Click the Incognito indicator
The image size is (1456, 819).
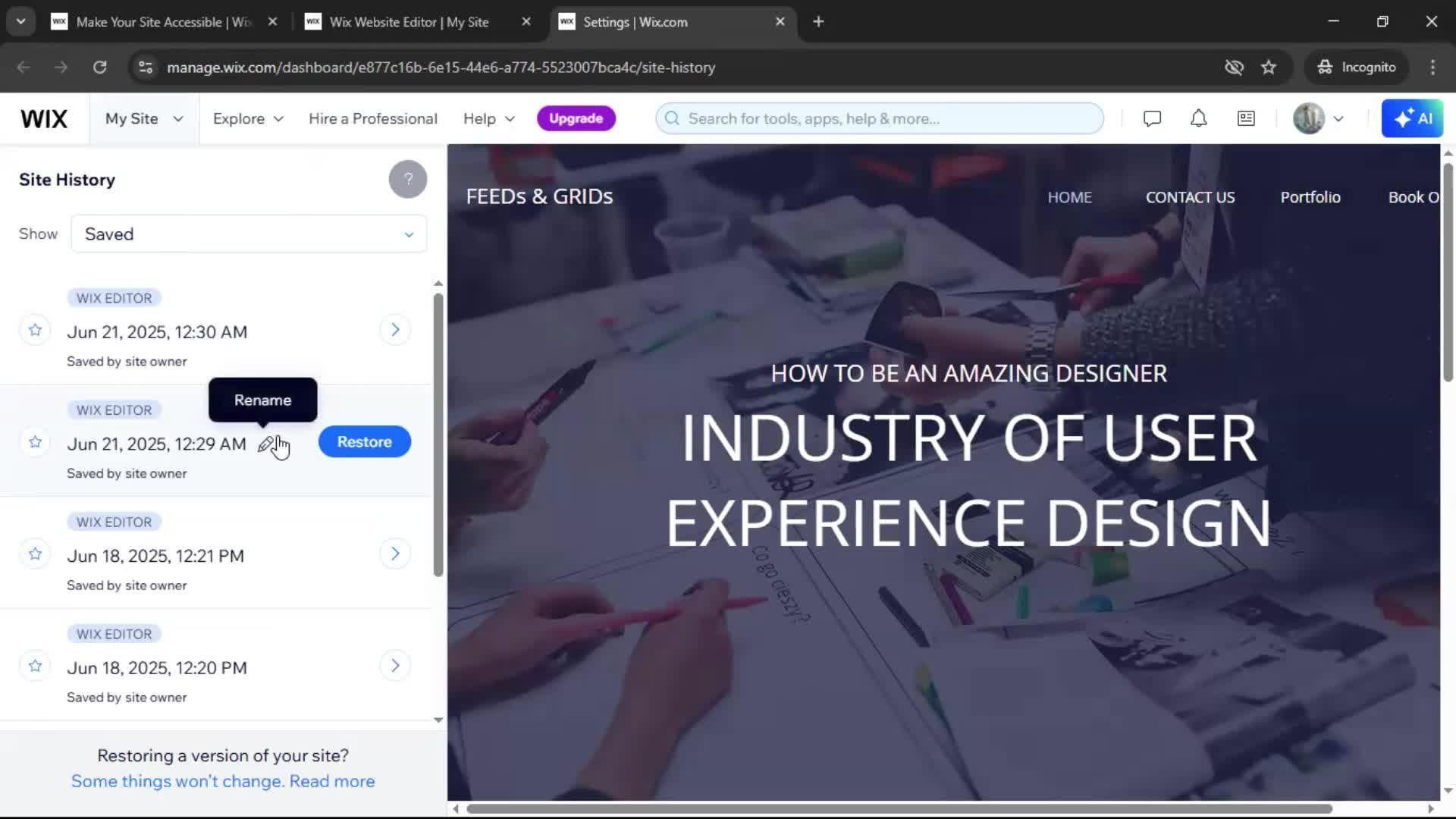coord(1357,67)
